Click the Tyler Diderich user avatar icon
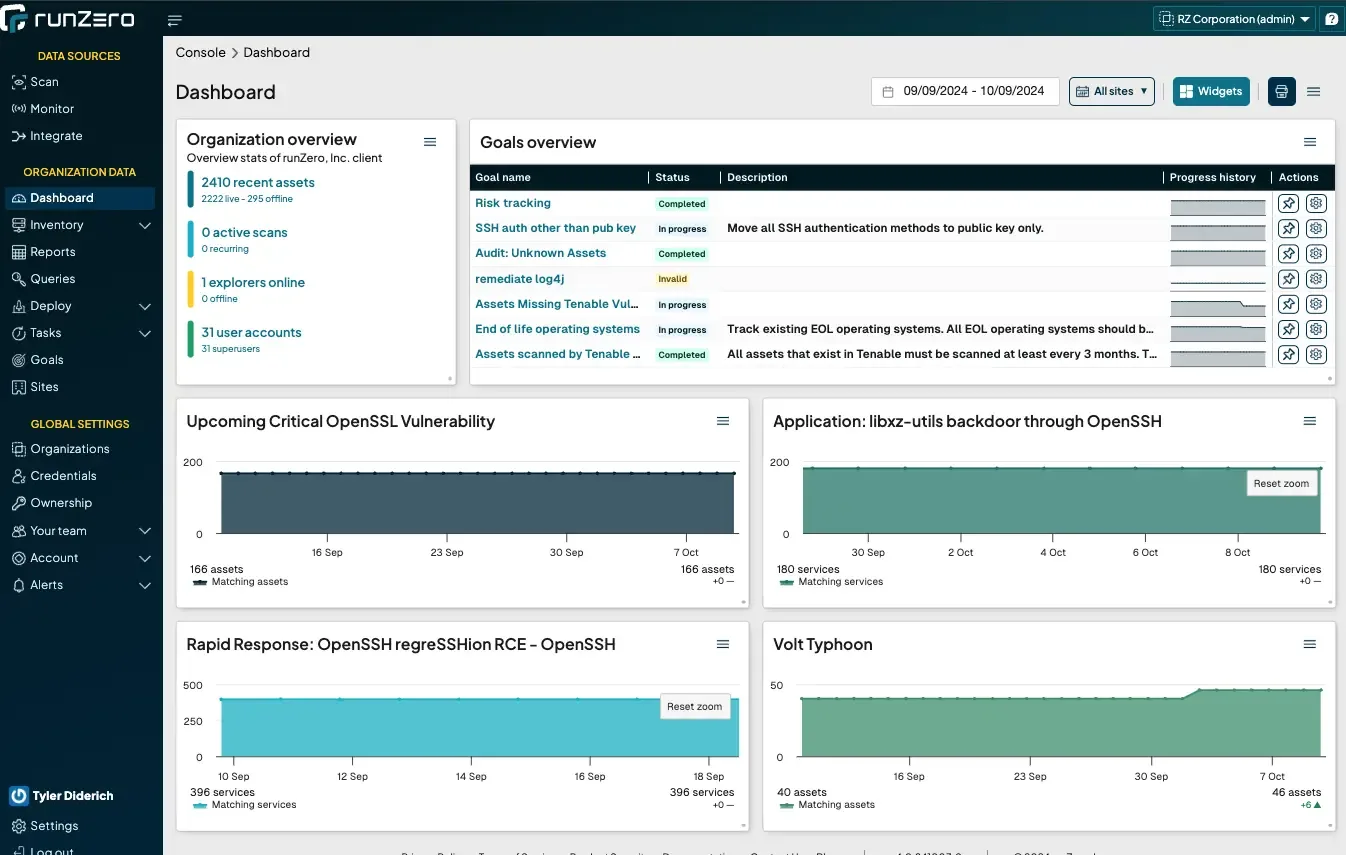Viewport: 1346px width, 855px height. 18,796
